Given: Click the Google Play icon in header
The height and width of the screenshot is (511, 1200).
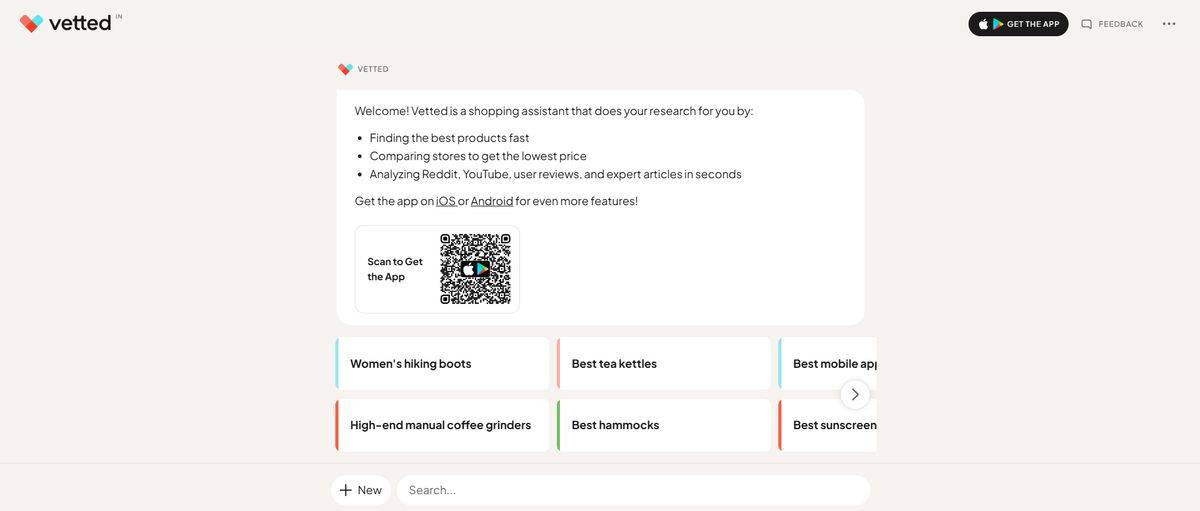Looking at the screenshot, I should (997, 24).
